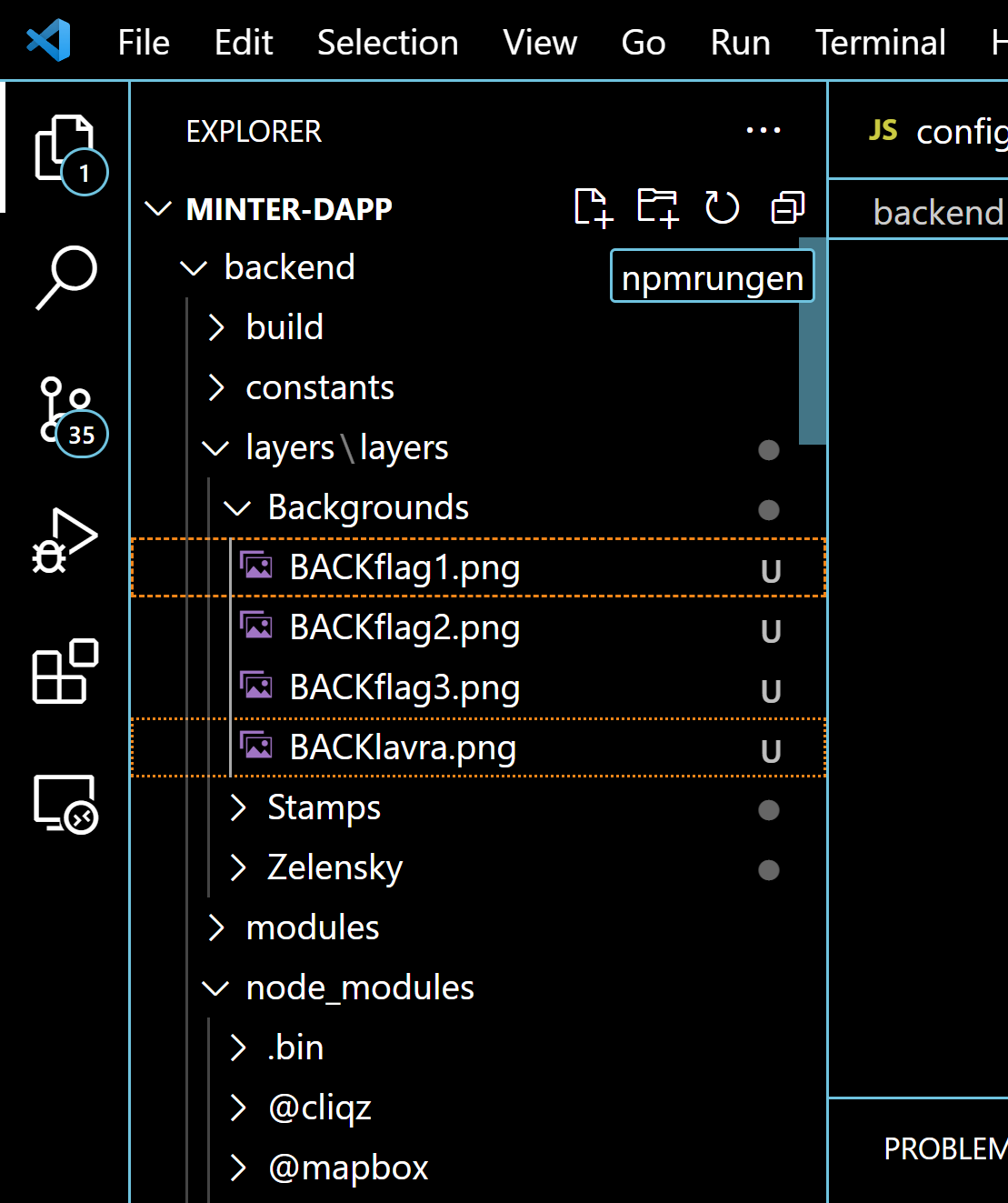1008x1203 pixels.
Task: Open the Remote Explorer view
Action: click(x=65, y=804)
